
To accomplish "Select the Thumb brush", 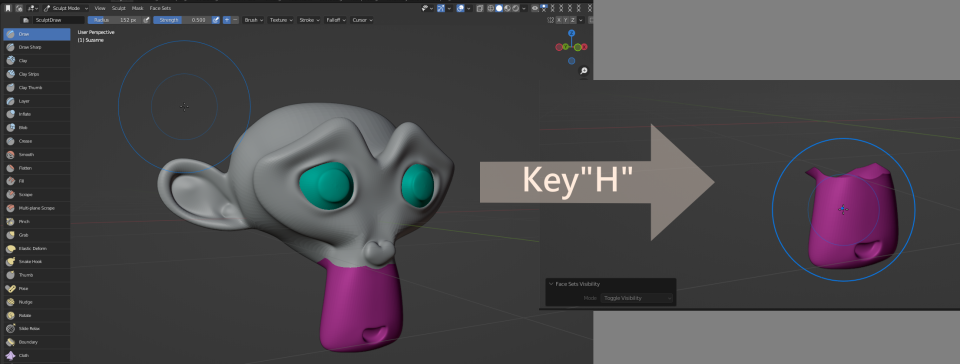I will coord(36,275).
